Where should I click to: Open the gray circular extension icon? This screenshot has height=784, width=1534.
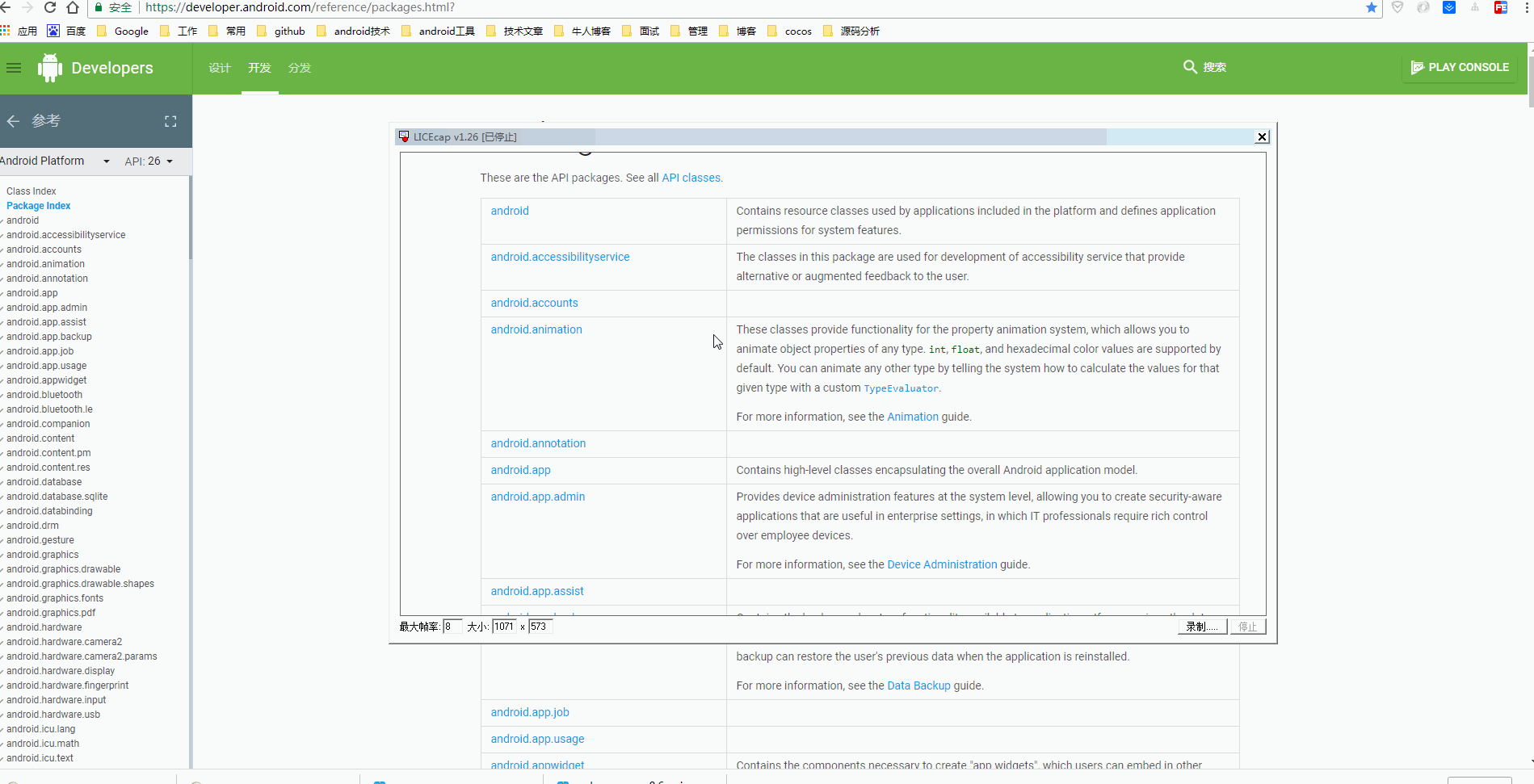pyautogui.click(x=1423, y=7)
